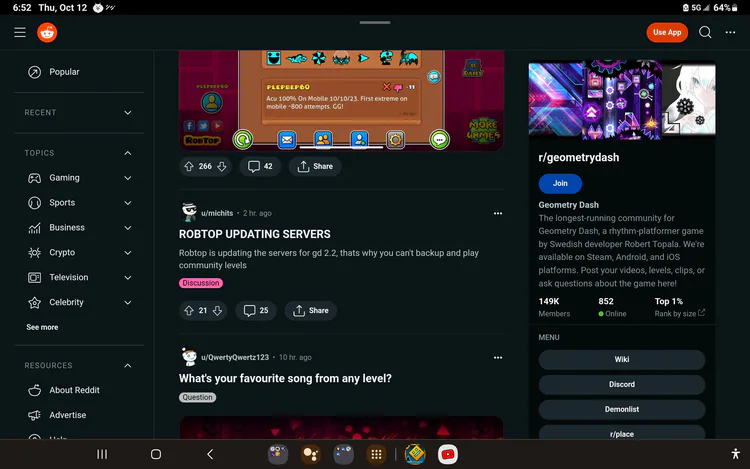
Task: Filter by the Question flair tag
Action: [x=197, y=397]
